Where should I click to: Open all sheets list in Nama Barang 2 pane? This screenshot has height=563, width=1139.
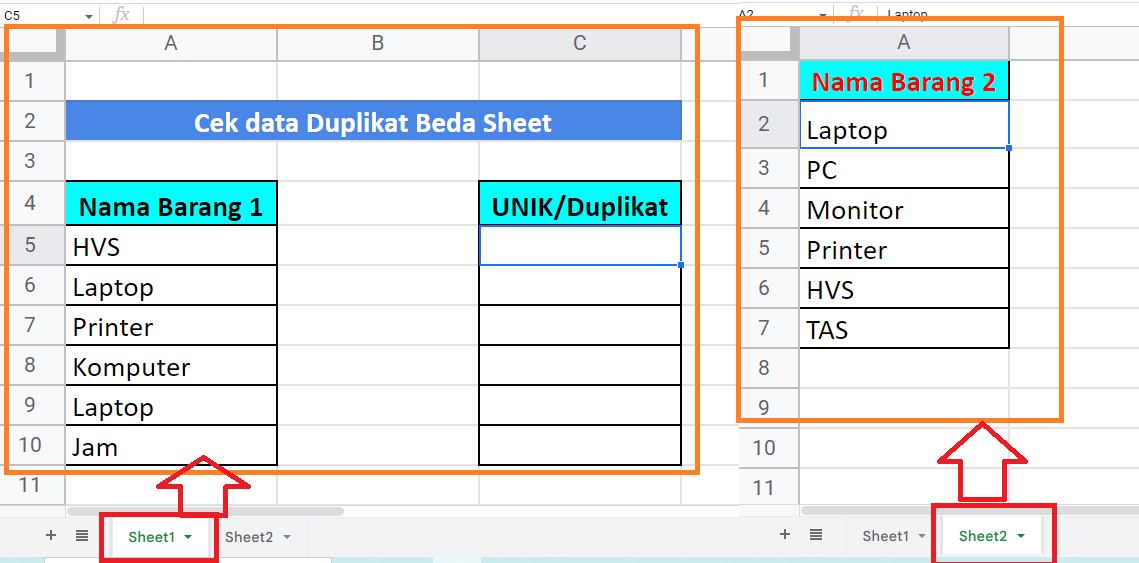816,535
